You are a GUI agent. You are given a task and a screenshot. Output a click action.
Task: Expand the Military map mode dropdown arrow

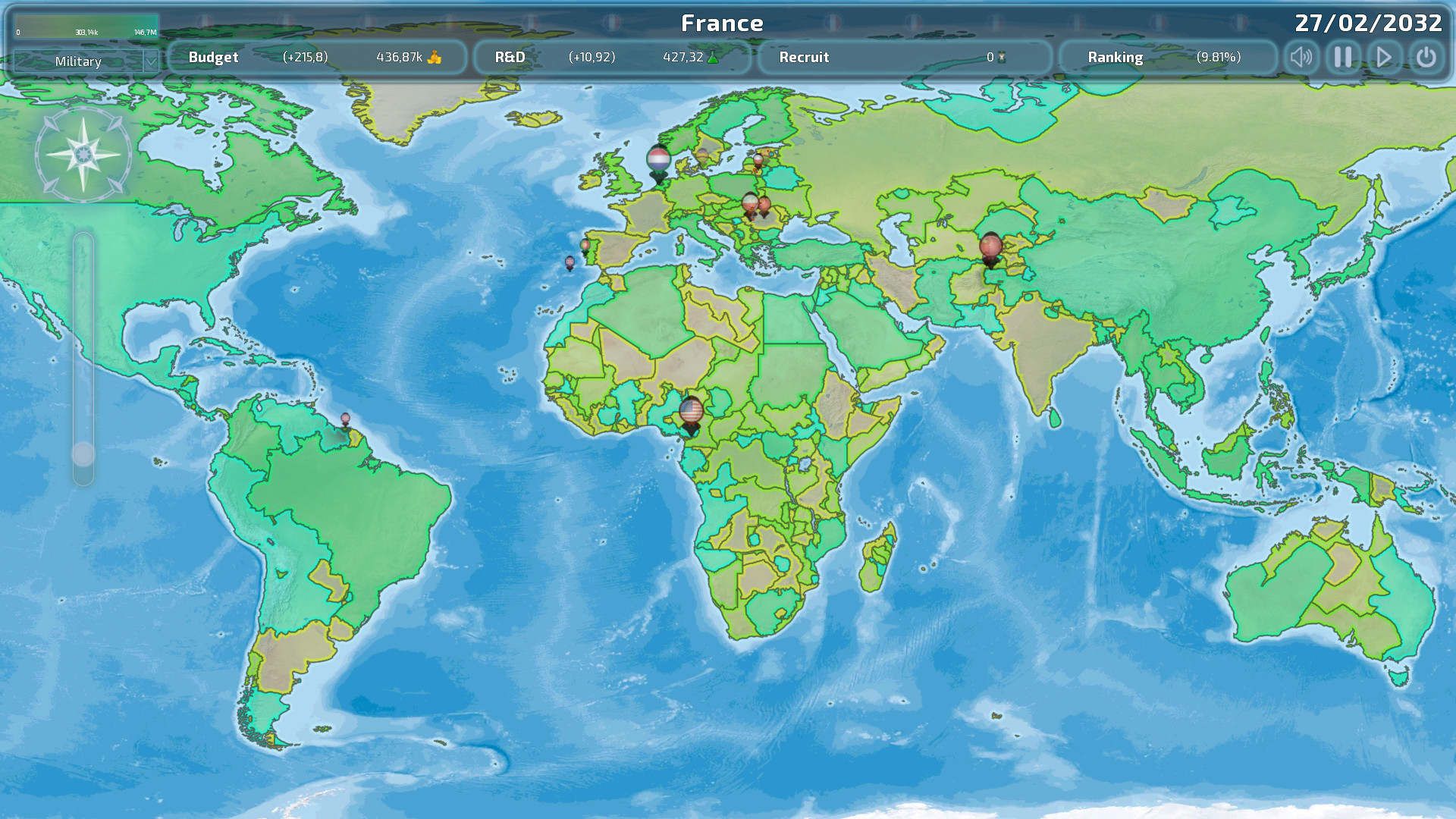tap(151, 61)
